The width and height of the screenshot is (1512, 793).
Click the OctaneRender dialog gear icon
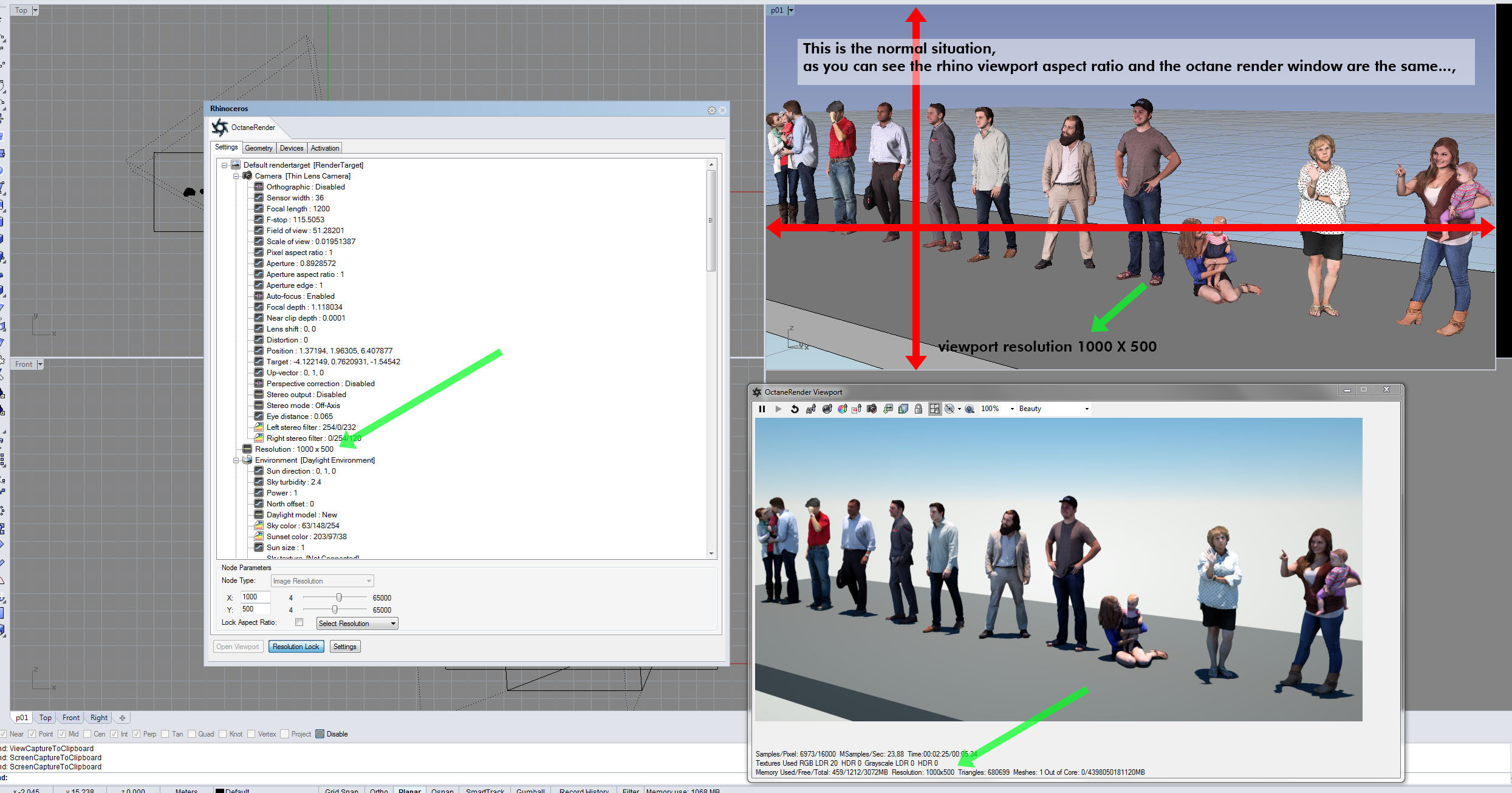coord(711,111)
